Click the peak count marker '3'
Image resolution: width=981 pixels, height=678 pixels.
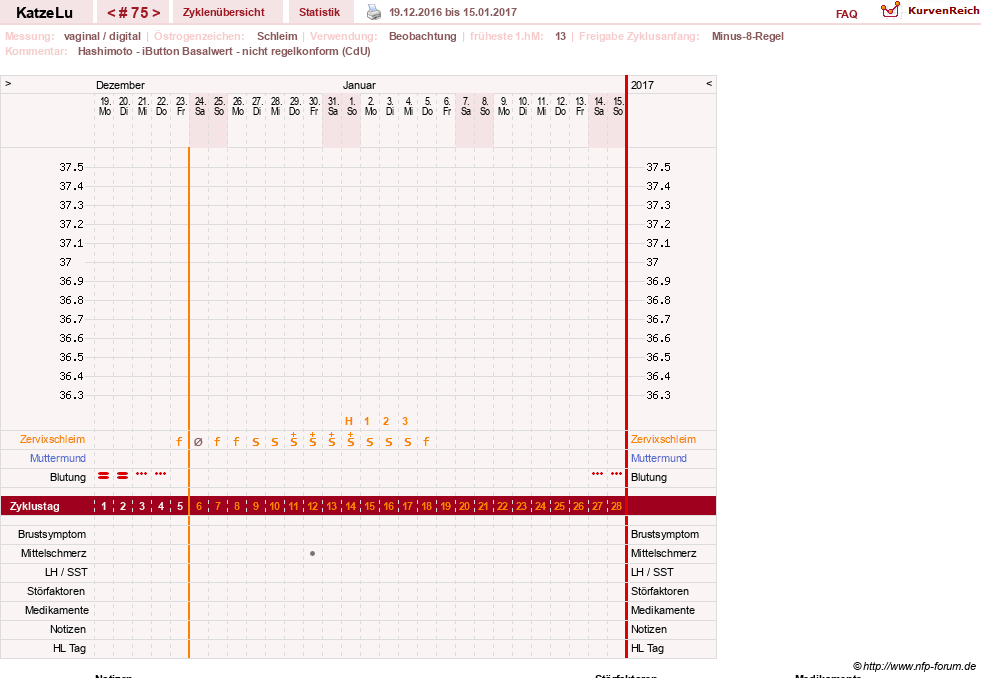(x=405, y=421)
